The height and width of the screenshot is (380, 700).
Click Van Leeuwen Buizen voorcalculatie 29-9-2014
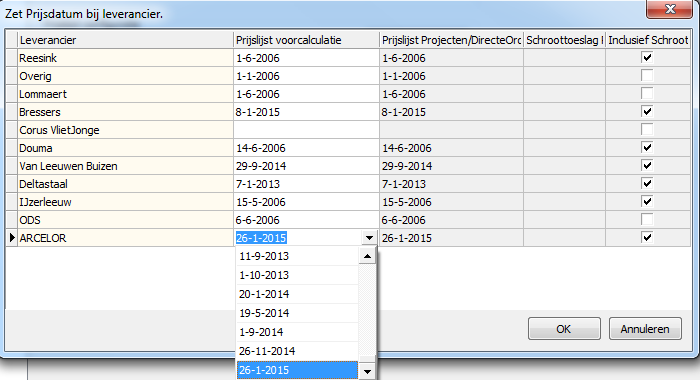pos(306,166)
